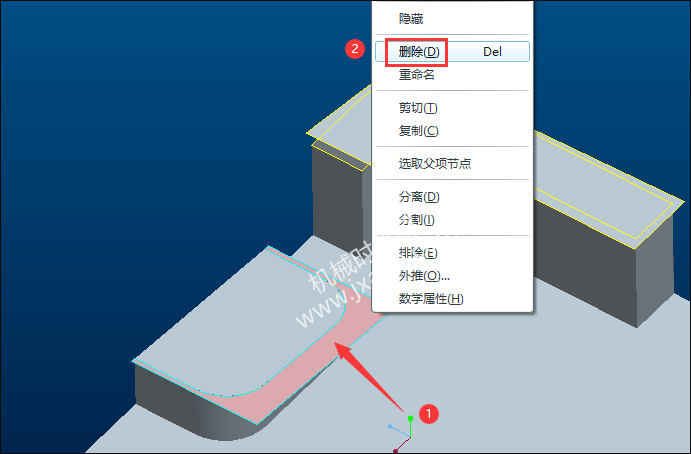Pick the blue axis endpoint of triad
The width and height of the screenshot is (691, 454).
390,426
